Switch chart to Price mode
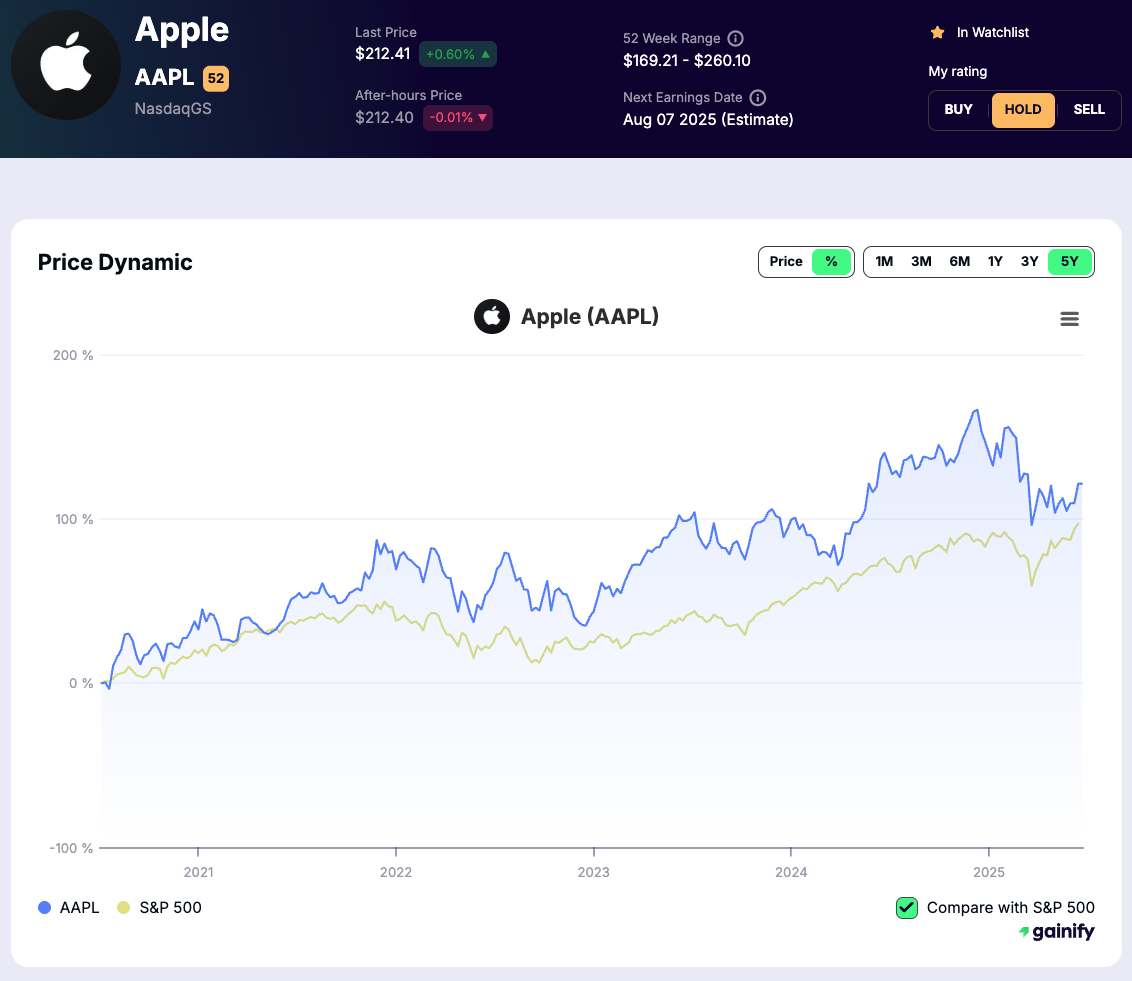The height and width of the screenshot is (981, 1132). coord(785,261)
